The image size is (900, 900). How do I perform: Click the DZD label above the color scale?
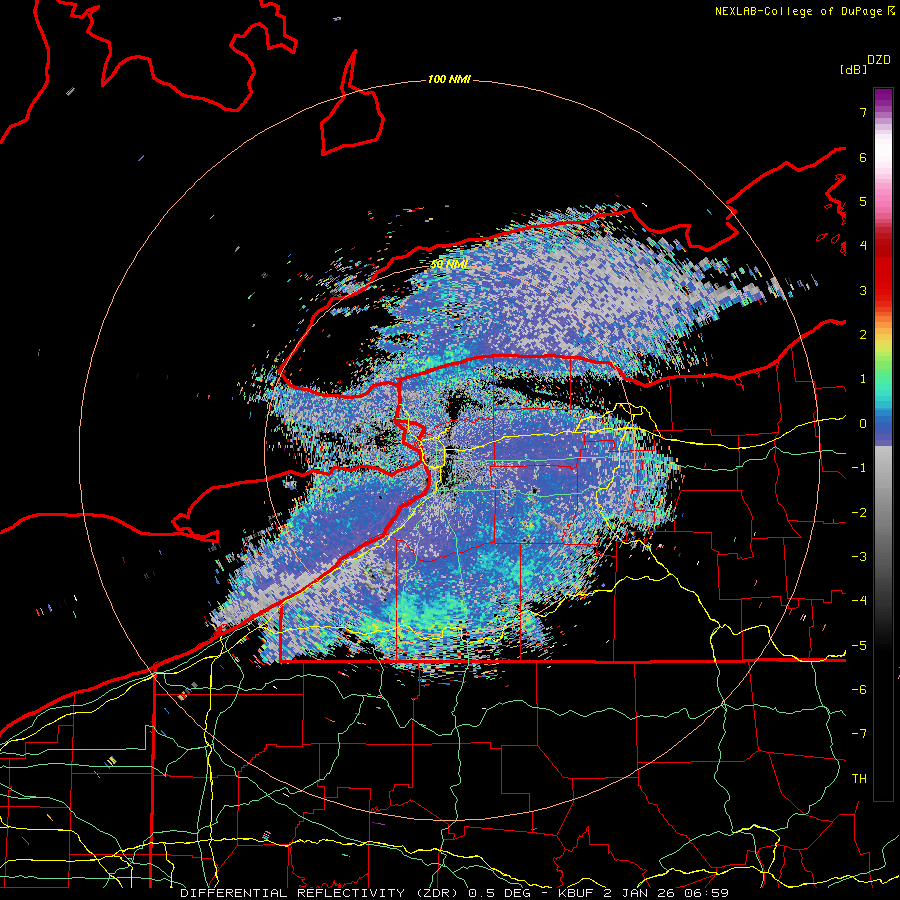tap(879, 60)
